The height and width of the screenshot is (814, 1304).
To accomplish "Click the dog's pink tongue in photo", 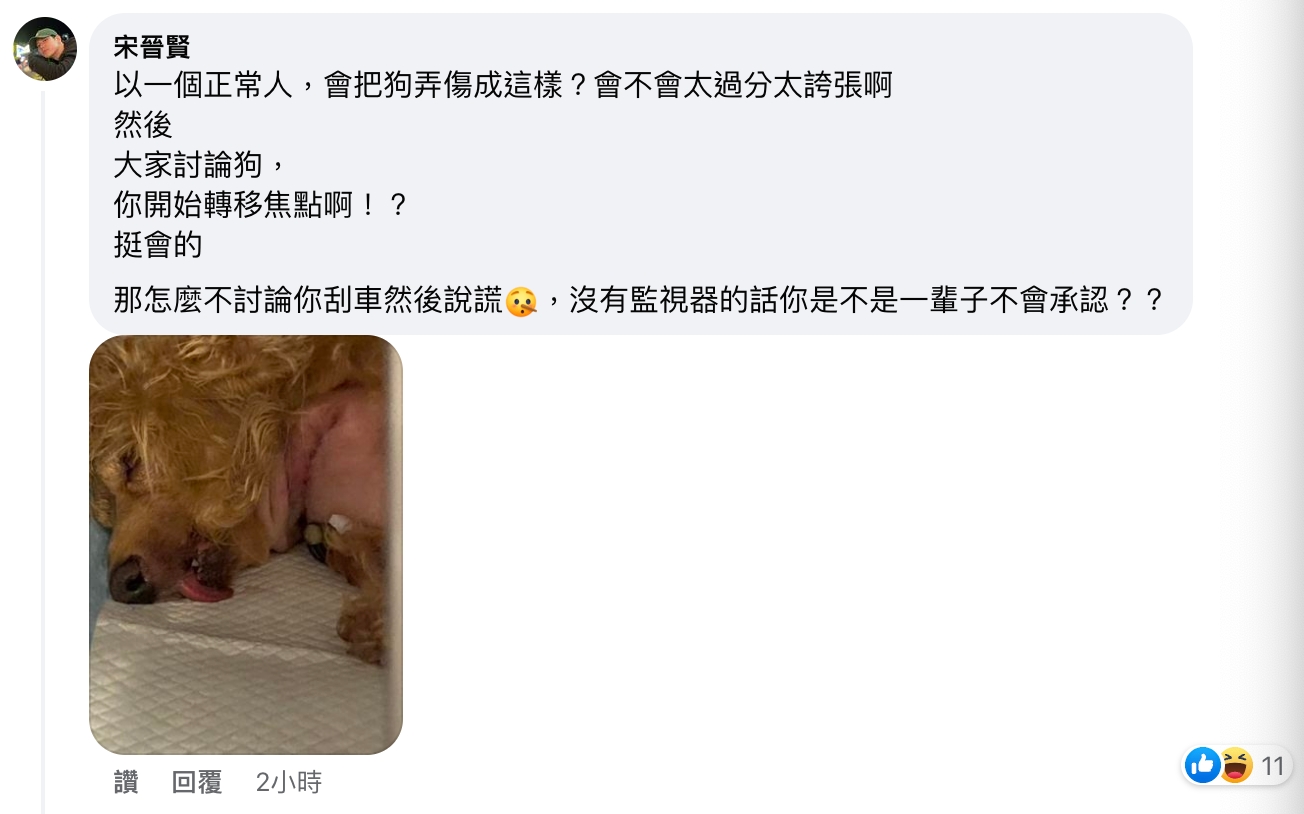I will coord(205,591).
